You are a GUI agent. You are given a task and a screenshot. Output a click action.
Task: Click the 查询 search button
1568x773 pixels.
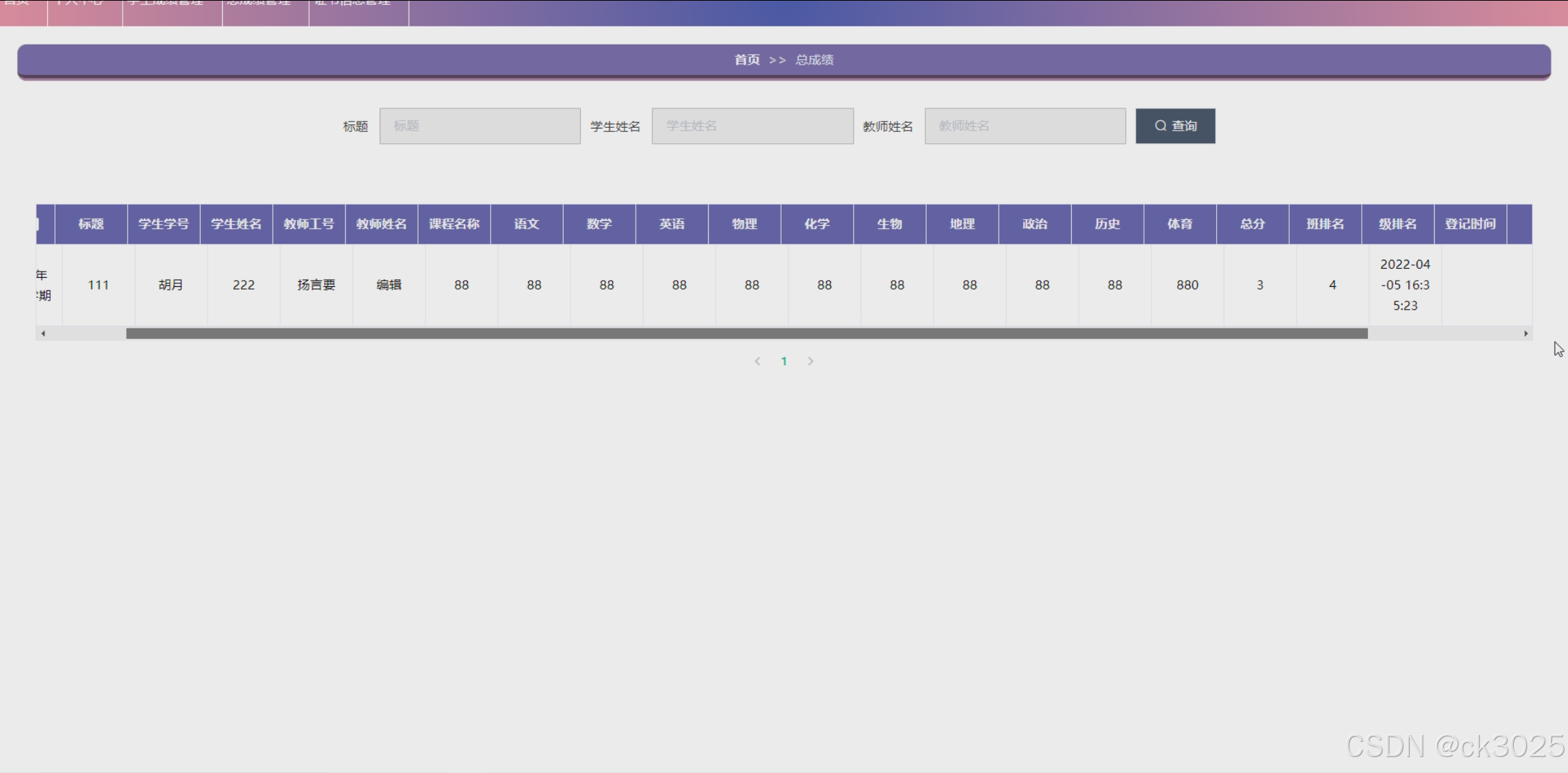(1174, 126)
